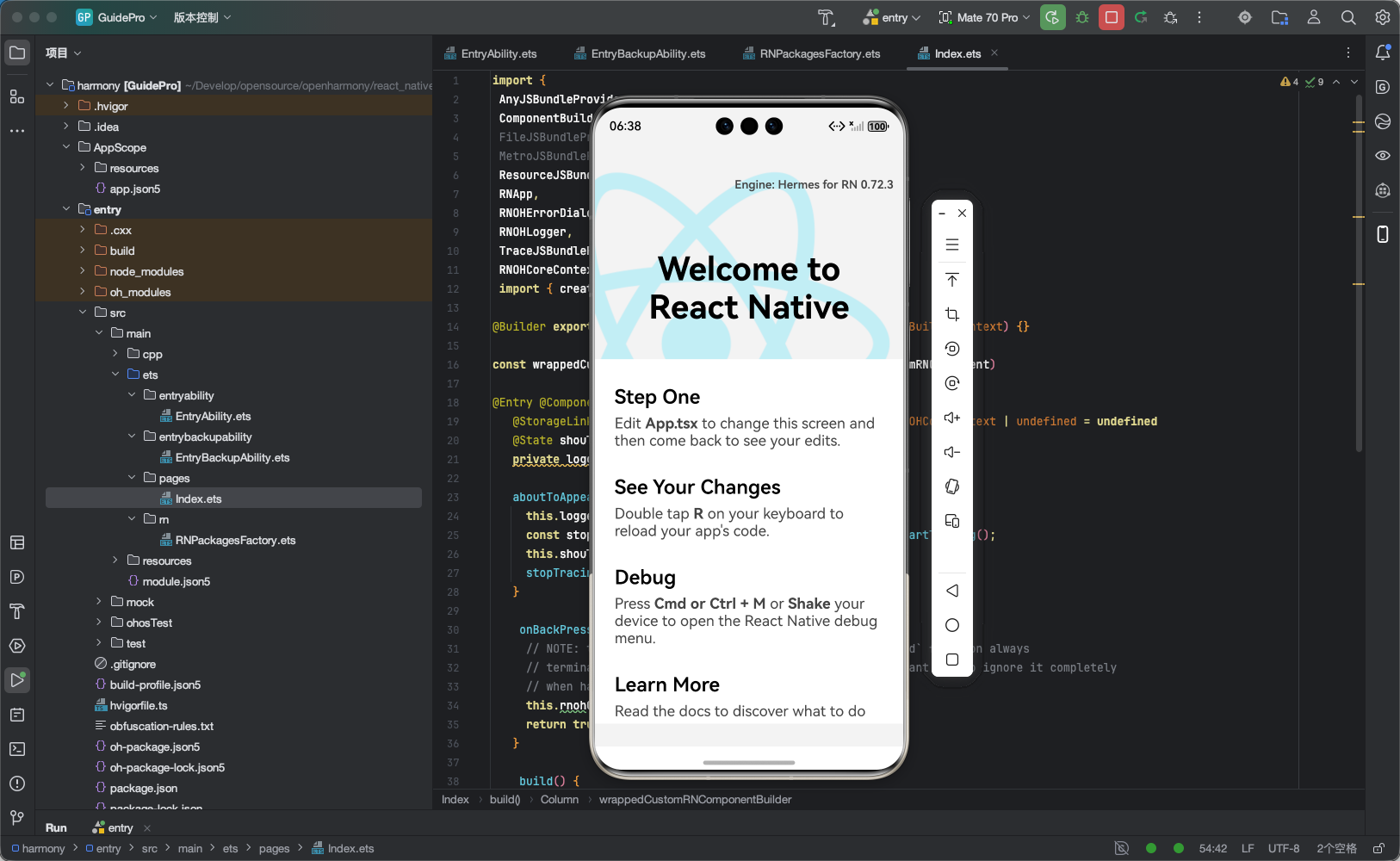This screenshot has height=861, width=1400.
Task: Open the account profile icon
Action: pyautogui.click(x=1314, y=17)
